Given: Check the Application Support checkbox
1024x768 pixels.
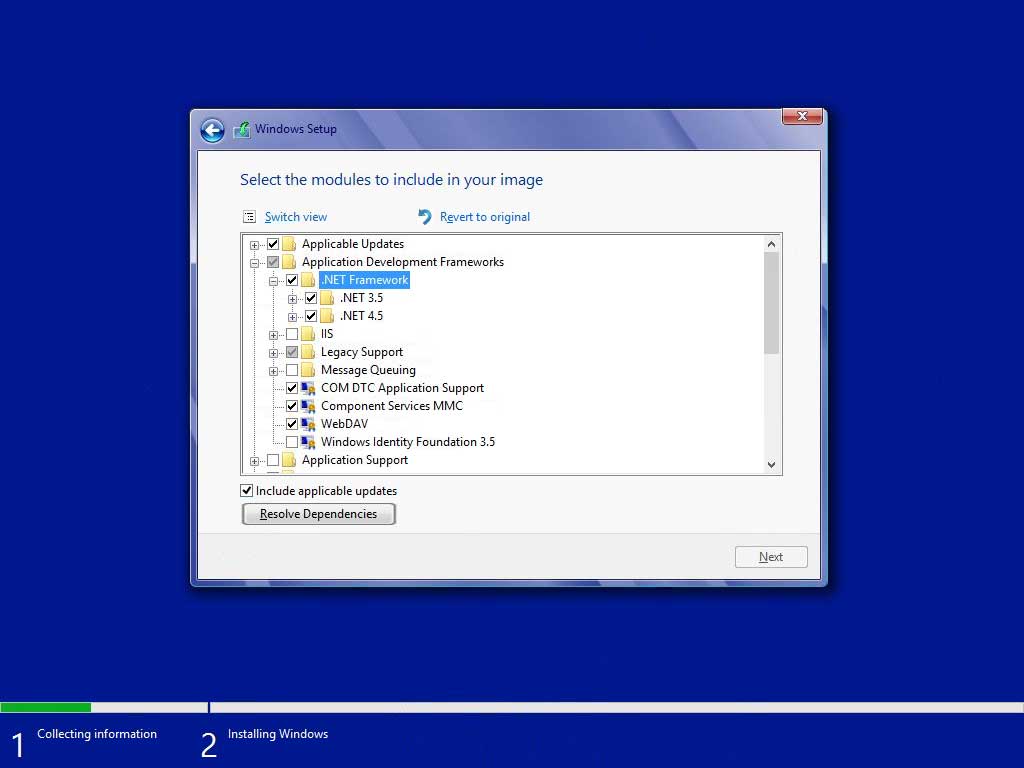Looking at the screenshot, I should [273, 460].
